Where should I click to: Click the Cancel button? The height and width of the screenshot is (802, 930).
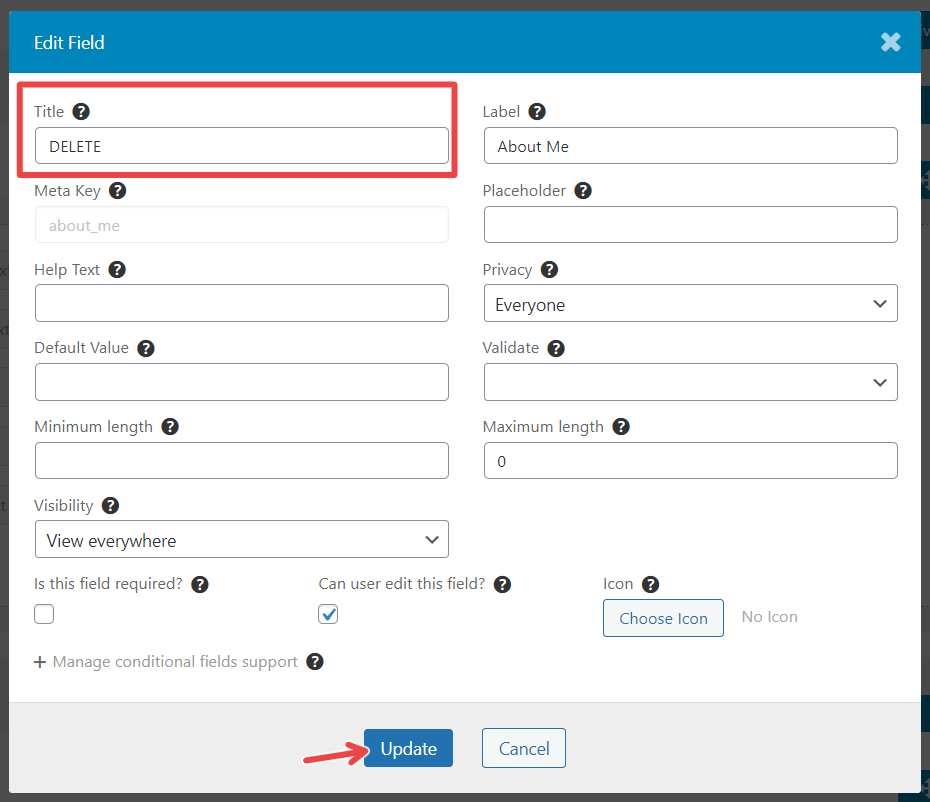[523, 747]
